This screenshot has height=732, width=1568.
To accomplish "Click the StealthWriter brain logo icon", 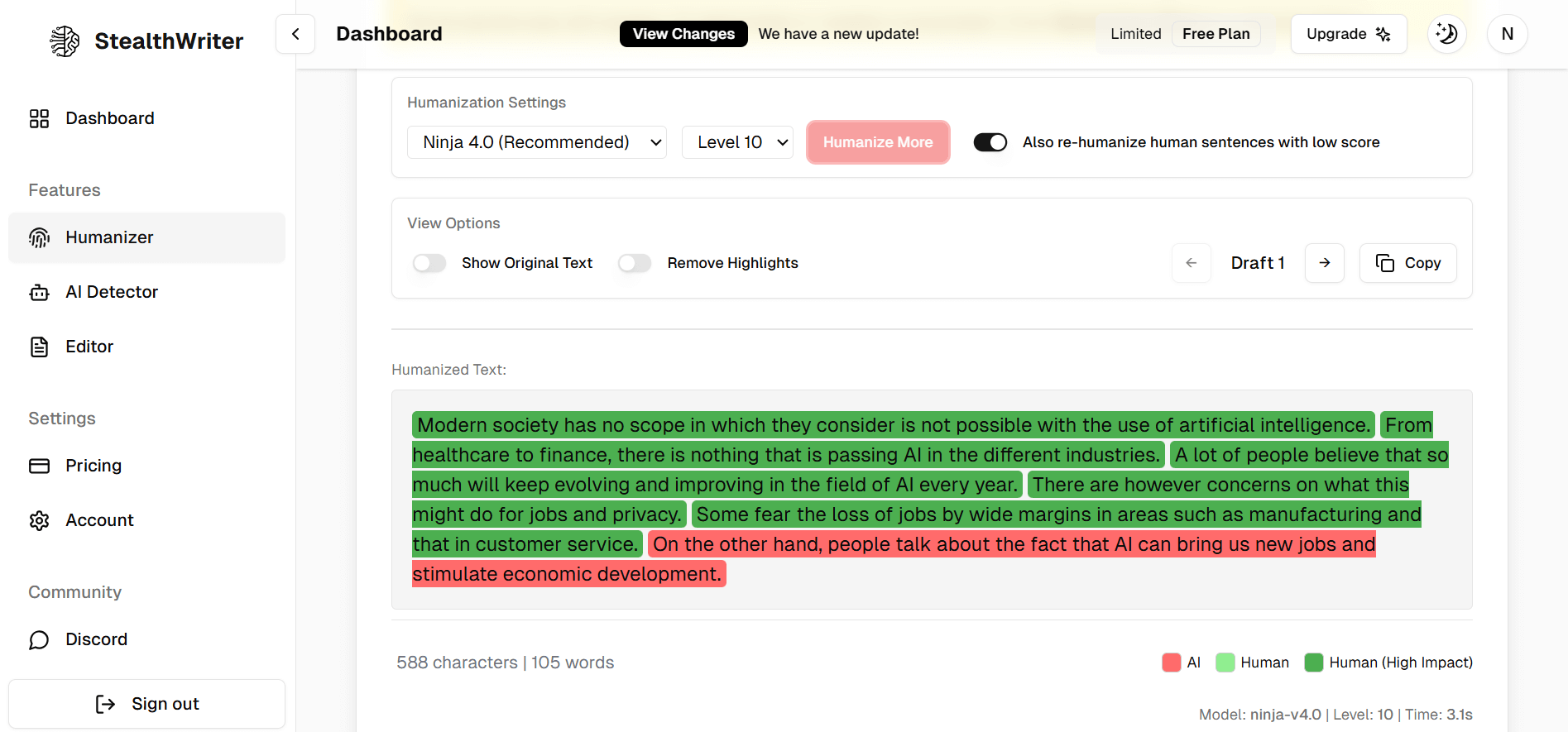I will (x=65, y=41).
